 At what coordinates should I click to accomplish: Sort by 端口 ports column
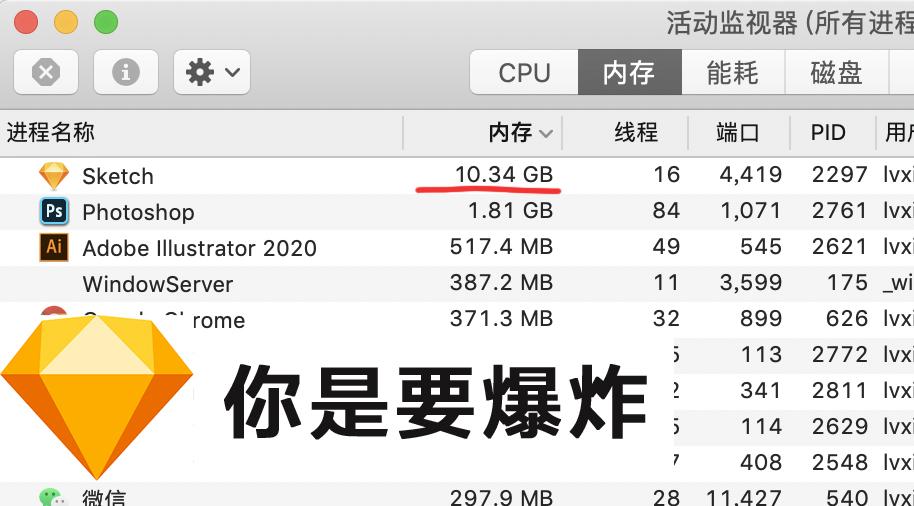pyautogui.click(x=738, y=132)
